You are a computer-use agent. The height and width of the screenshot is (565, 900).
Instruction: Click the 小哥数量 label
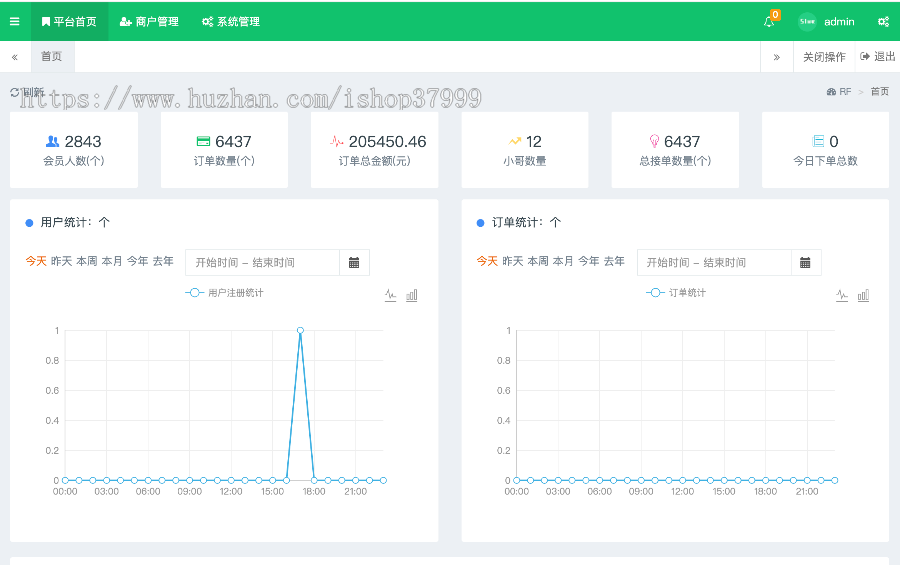click(x=525, y=161)
